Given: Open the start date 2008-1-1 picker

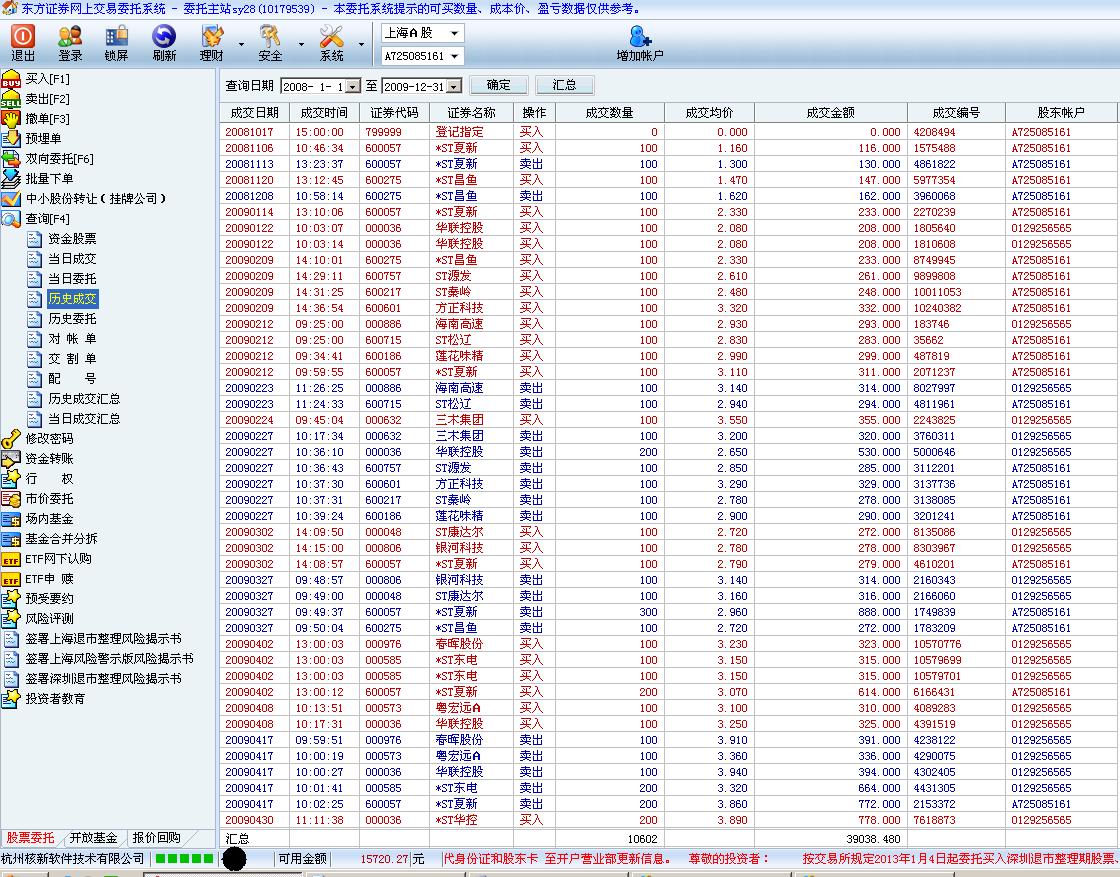Looking at the screenshot, I should click(x=353, y=86).
